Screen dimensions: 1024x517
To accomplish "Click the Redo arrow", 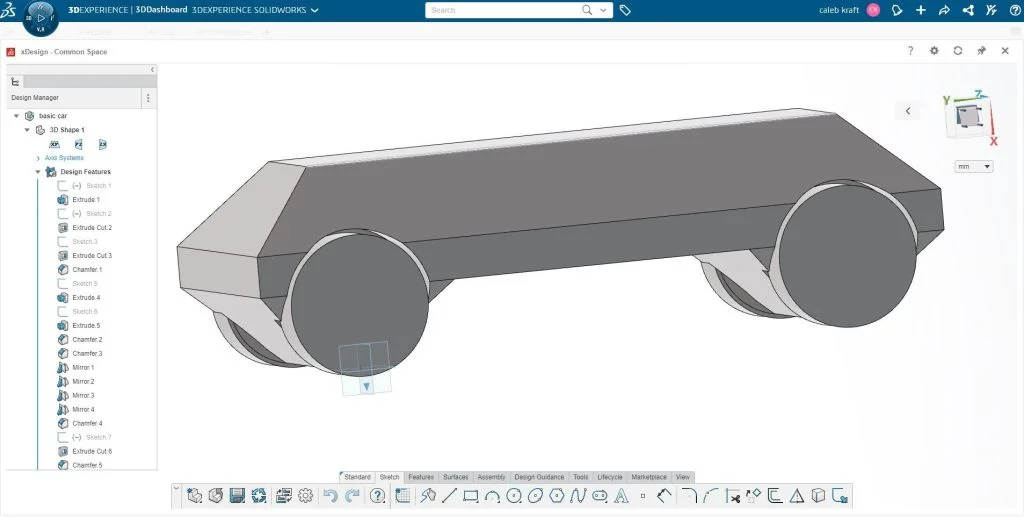I will click(353, 496).
